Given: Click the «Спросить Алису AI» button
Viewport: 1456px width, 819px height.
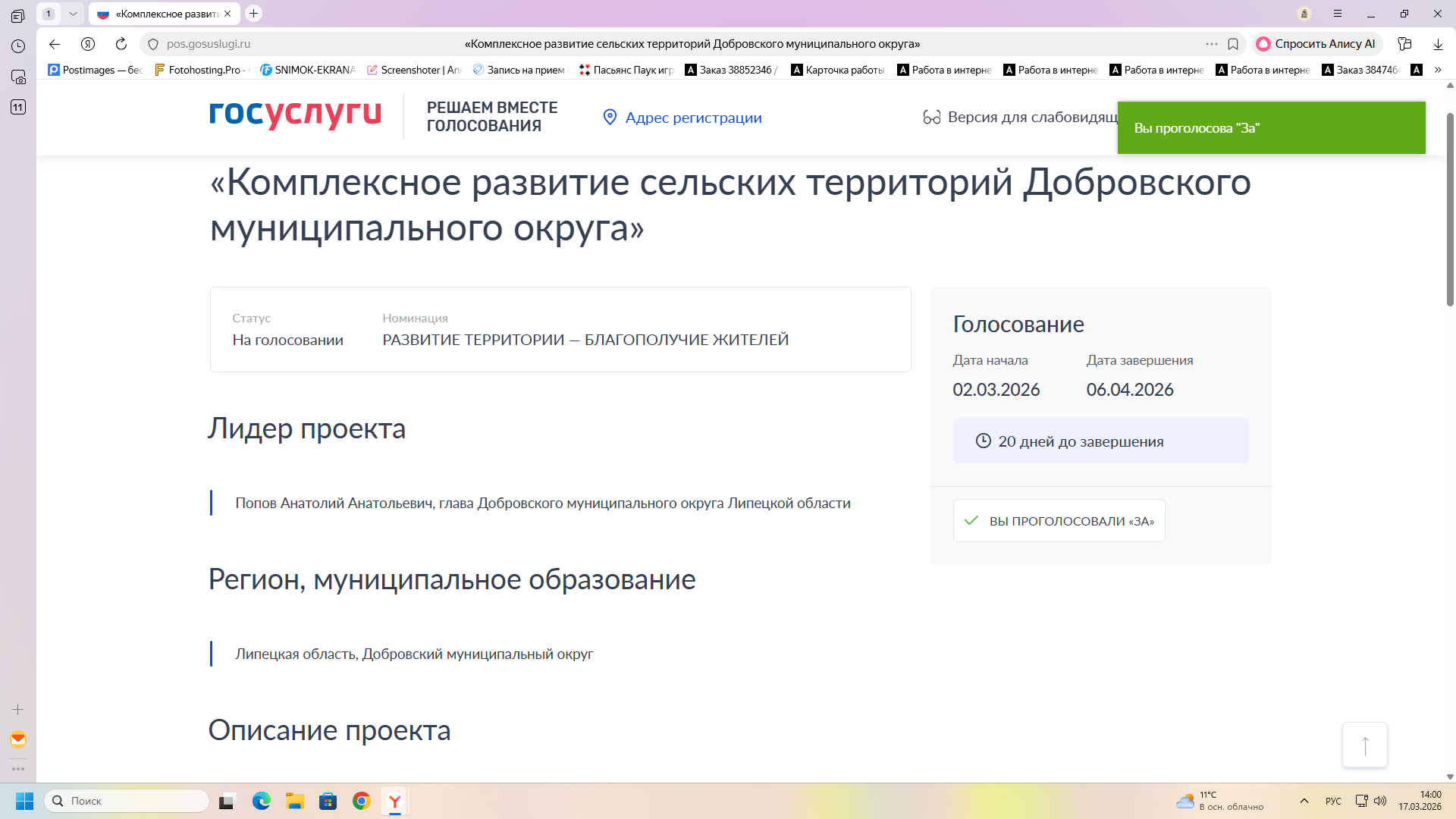Looking at the screenshot, I should click(1316, 44).
